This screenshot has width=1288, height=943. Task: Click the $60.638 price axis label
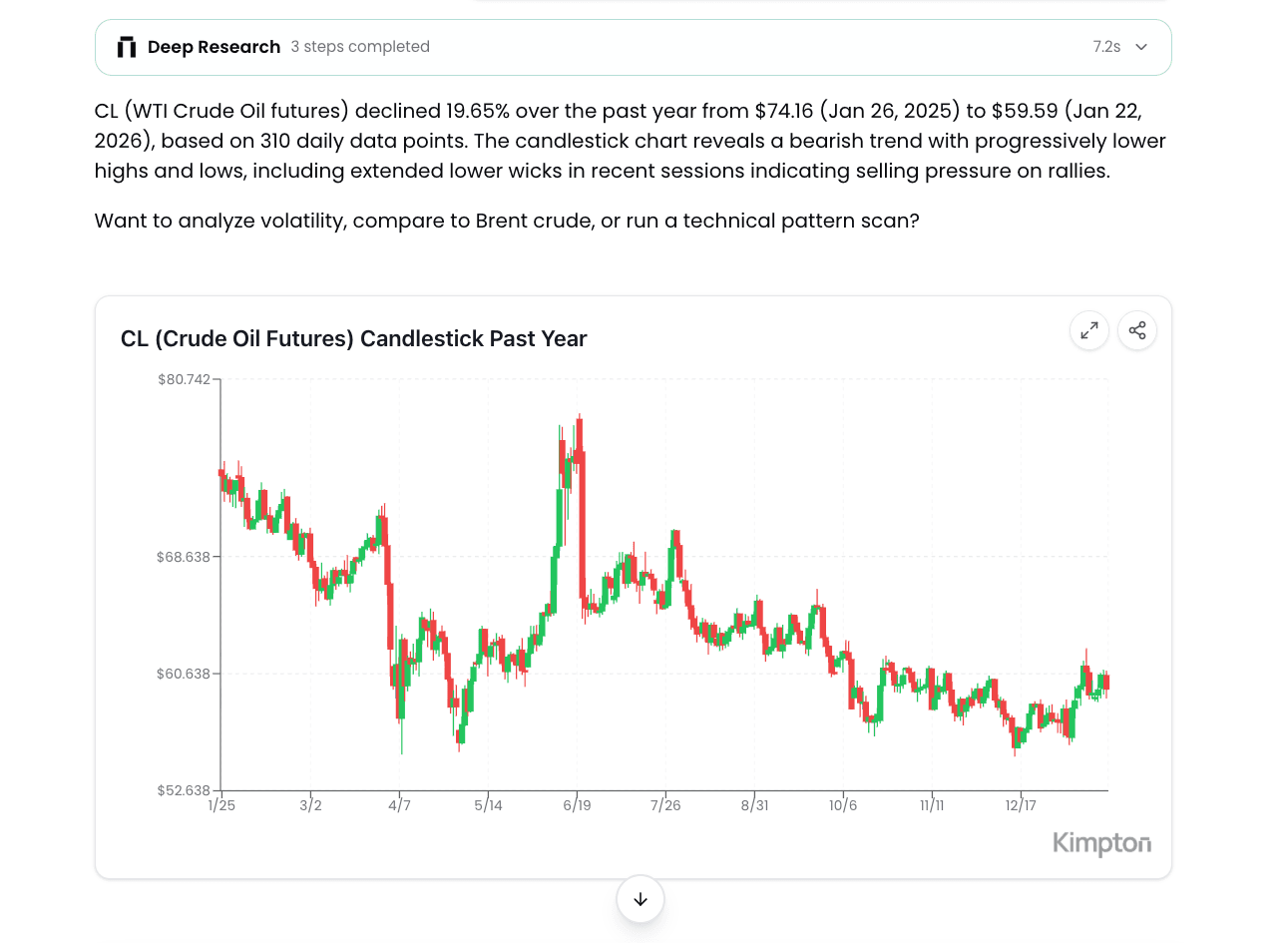[184, 674]
